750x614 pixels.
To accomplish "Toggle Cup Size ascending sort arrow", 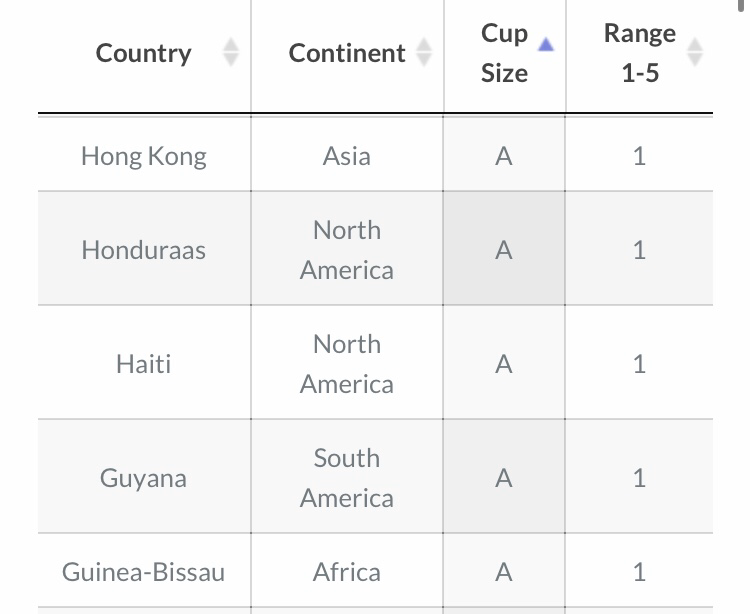I will [x=545, y=45].
